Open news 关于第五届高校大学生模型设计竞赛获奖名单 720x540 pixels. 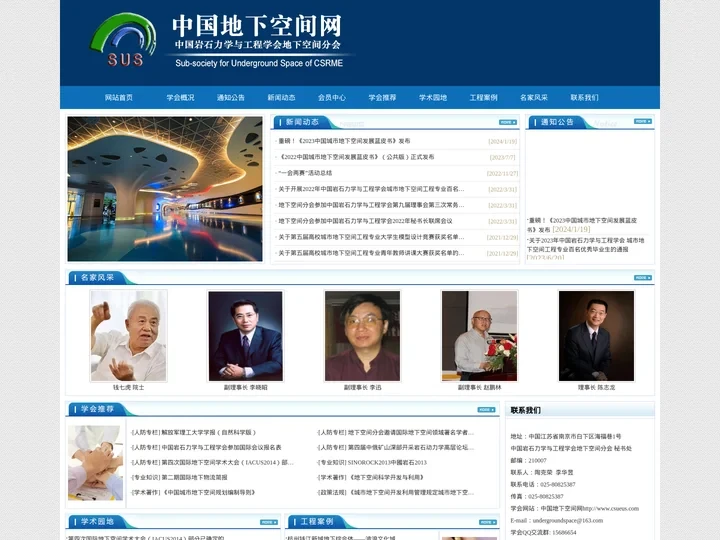[x=371, y=237]
